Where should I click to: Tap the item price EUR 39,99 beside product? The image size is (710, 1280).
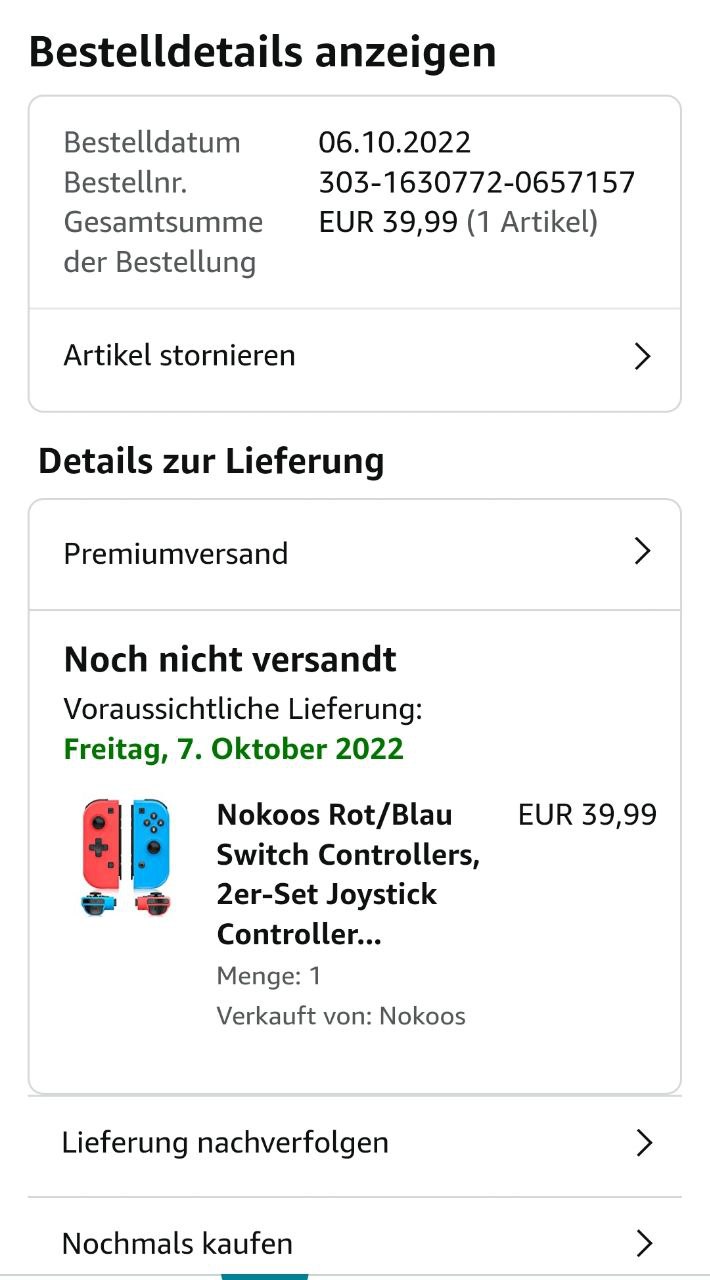tap(587, 815)
